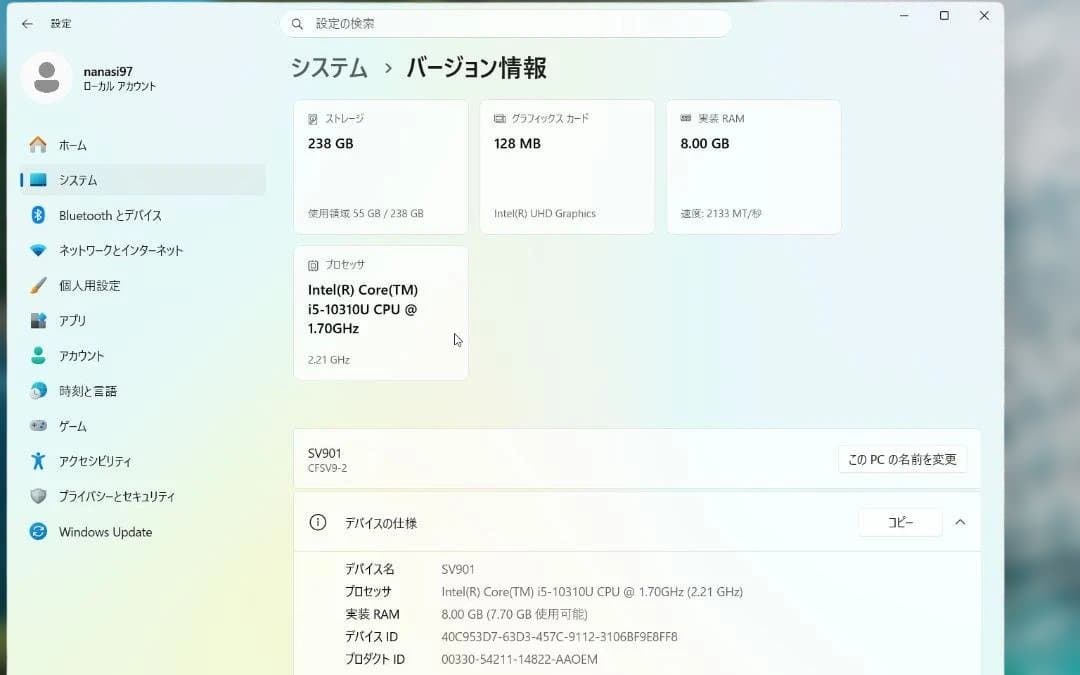
Task: Click the Bluetooth icon in sidebar
Action: pos(38,215)
